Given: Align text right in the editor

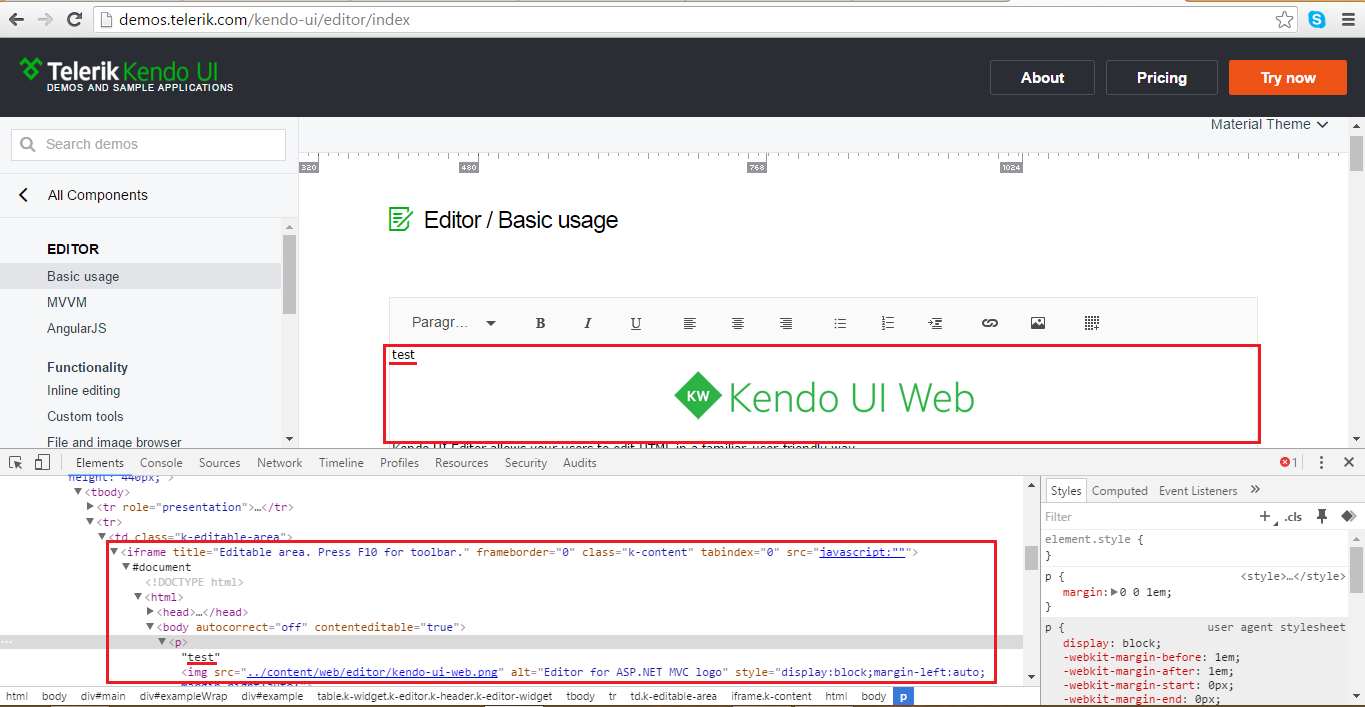Looking at the screenshot, I should [786, 323].
